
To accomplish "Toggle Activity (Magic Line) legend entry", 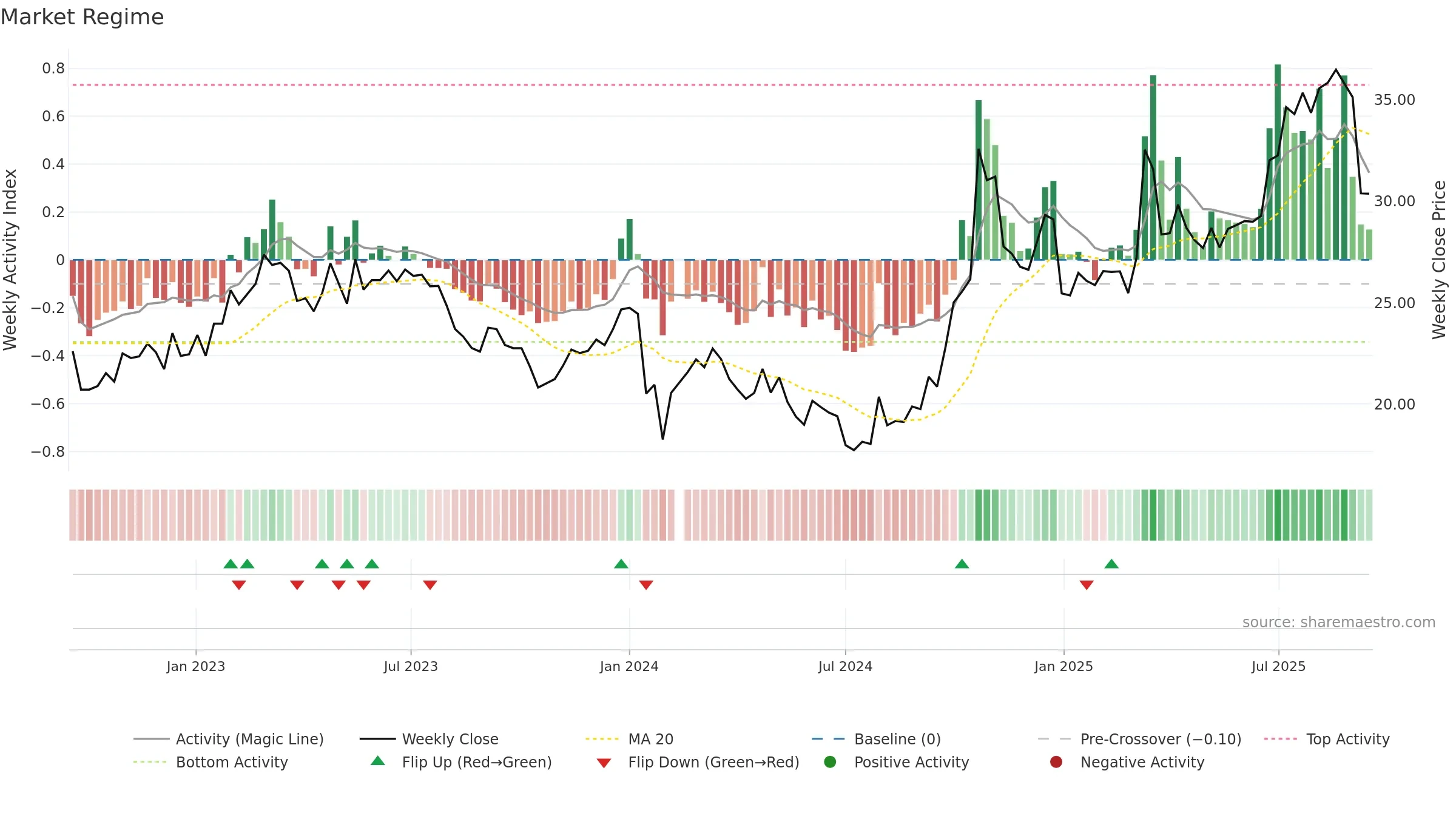I will [x=229, y=739].
